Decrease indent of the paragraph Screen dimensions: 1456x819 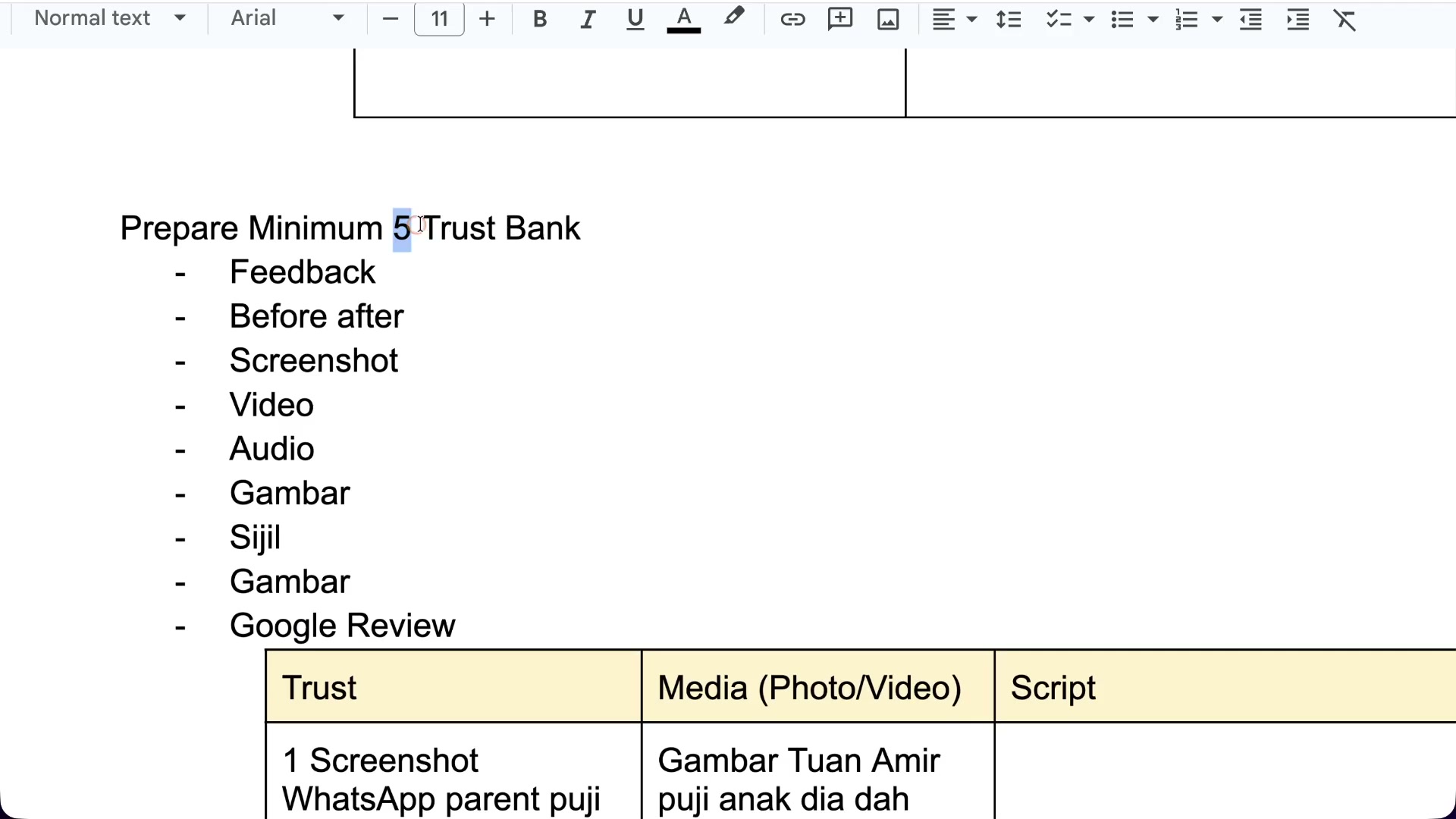pyautogui.click(x=1250, y=19)
